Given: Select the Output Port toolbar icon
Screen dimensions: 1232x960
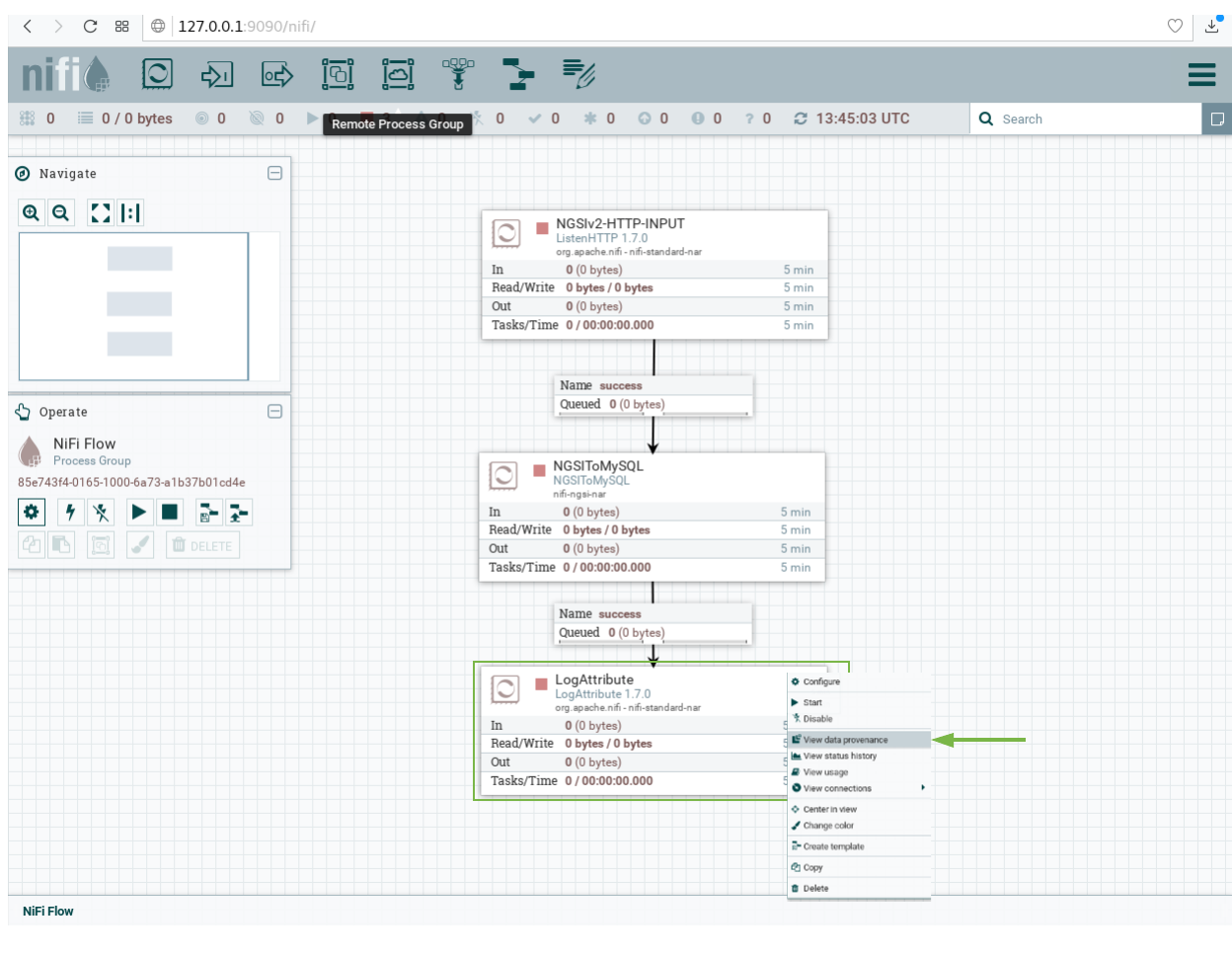Looking at the screenshot, I should [277, 74].
